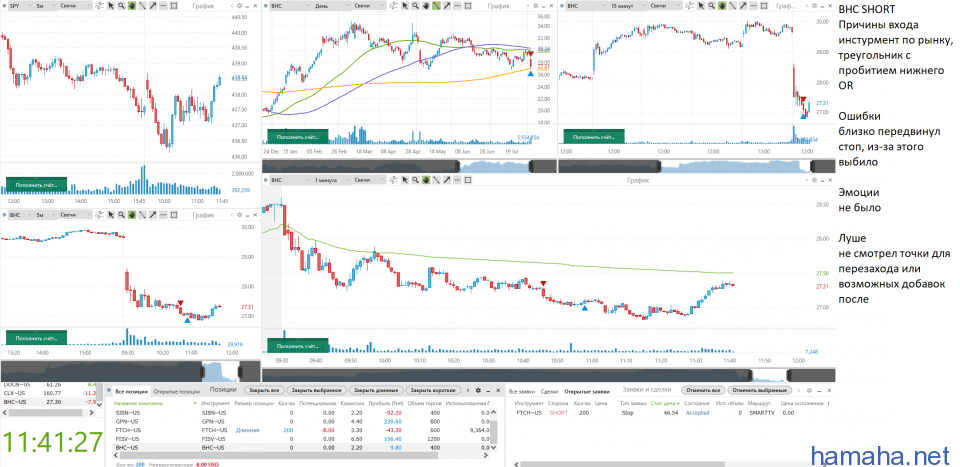Open the SPY ticker symbol dropdown
The image size is (960, 467).
click(x=21, y=6)
